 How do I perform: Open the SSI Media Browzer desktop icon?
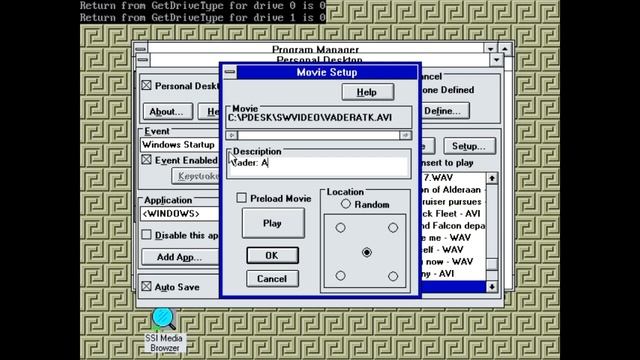[164, 331]
